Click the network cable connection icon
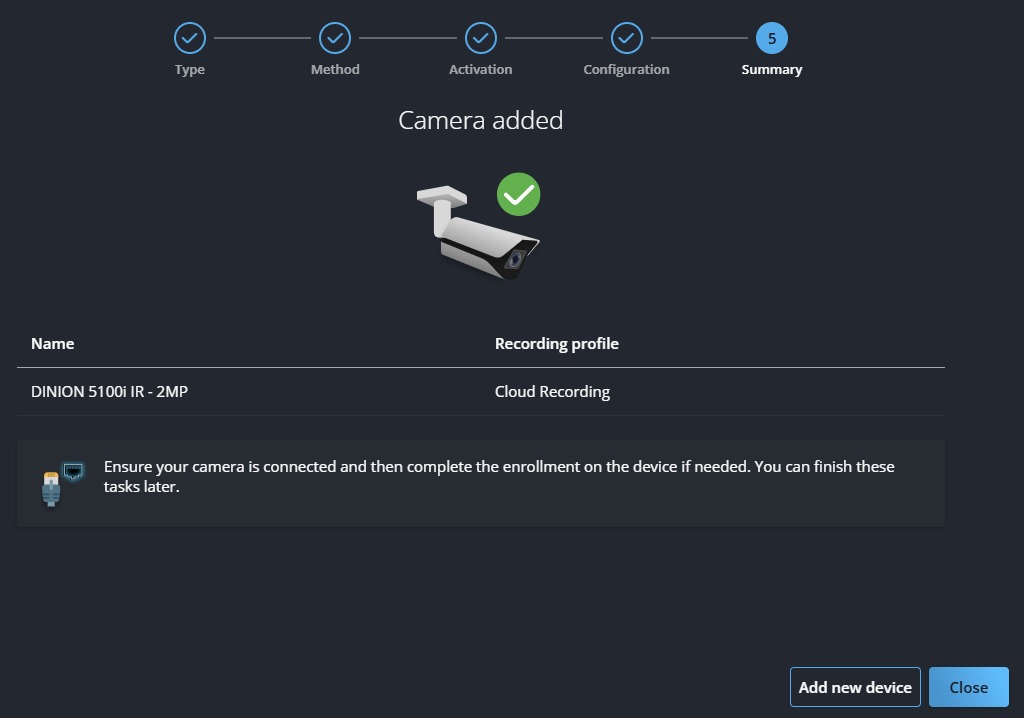This screenshot has height=718, width=1024. coord(60,483)
